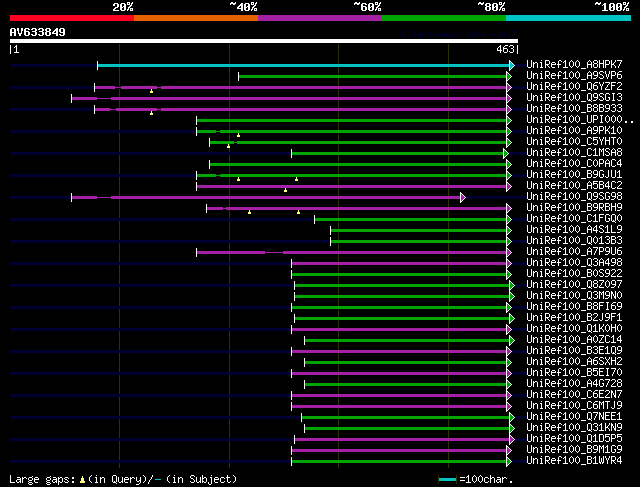Click the green alignment bar for A9SVP6
This screenshot has width=640, height=487.
click(373, 76)
